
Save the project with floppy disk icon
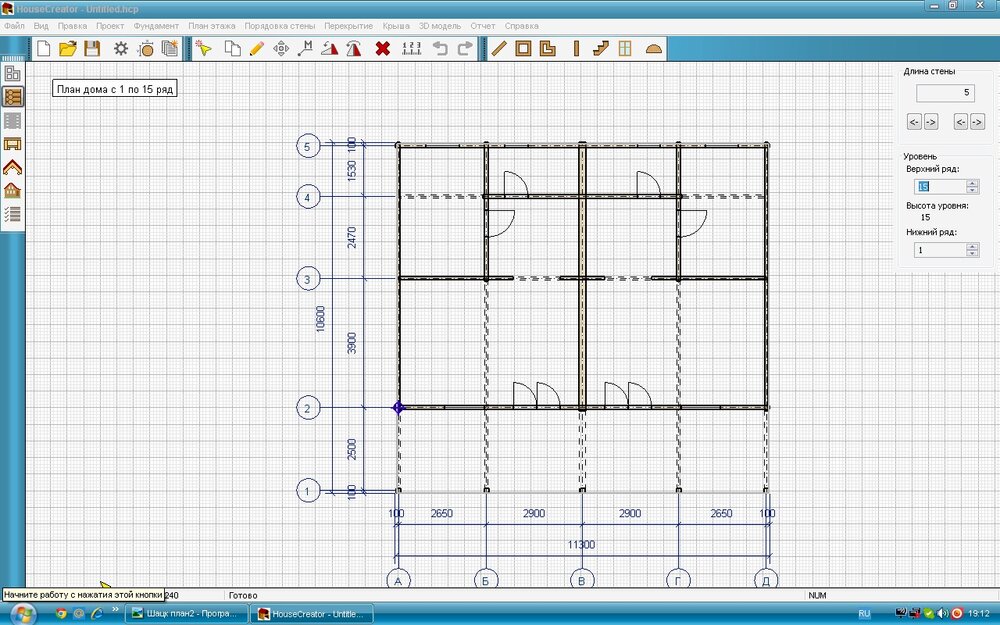pos(91,48)
